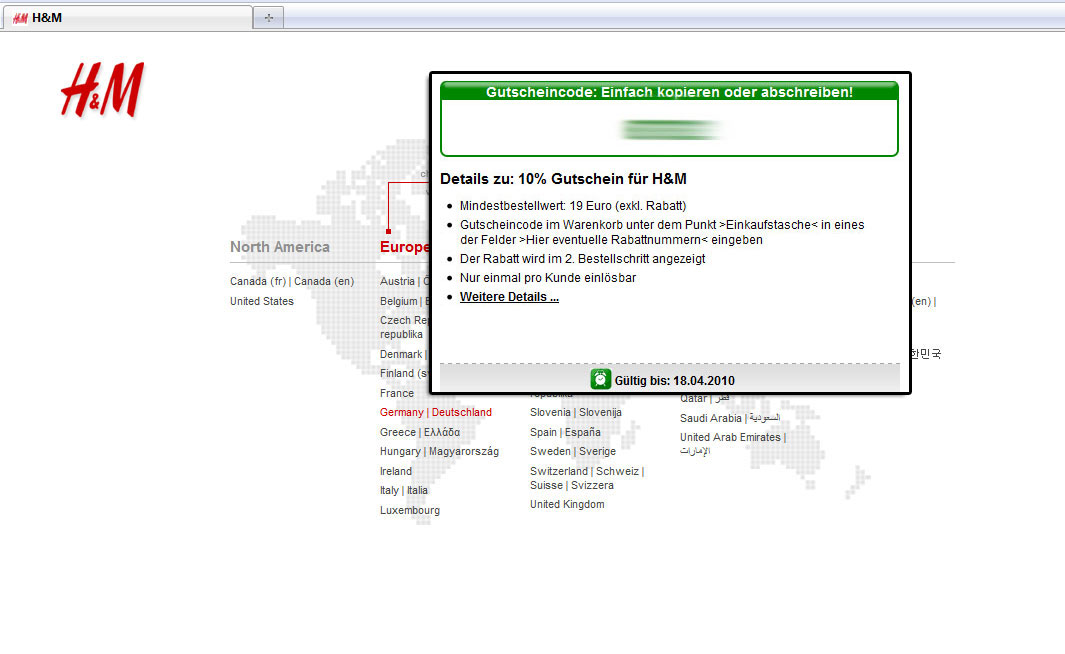Click the blurred voucher code field
This screenshot has height=654, width=1065.
[x=670, y=128]
